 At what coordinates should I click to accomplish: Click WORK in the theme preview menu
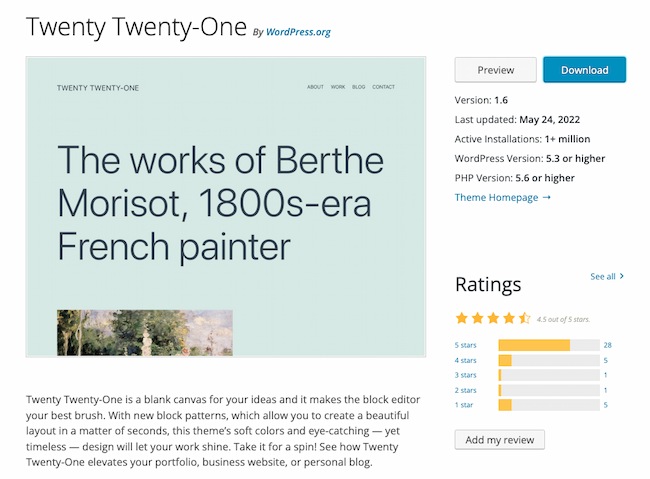pyautogui.click(x=338, y=87)
